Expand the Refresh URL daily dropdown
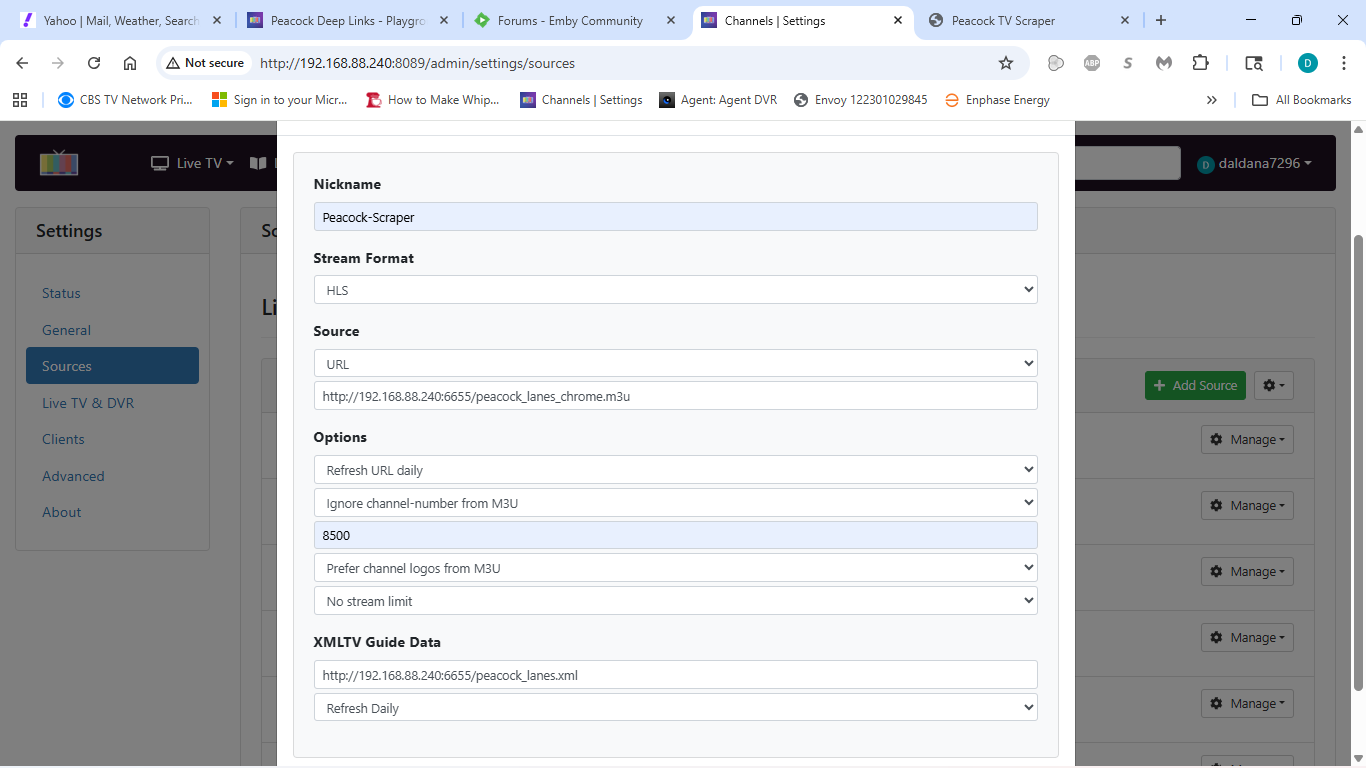This screenshot has width=1366, height=768. pyautogui.click(x=675, y=470)
